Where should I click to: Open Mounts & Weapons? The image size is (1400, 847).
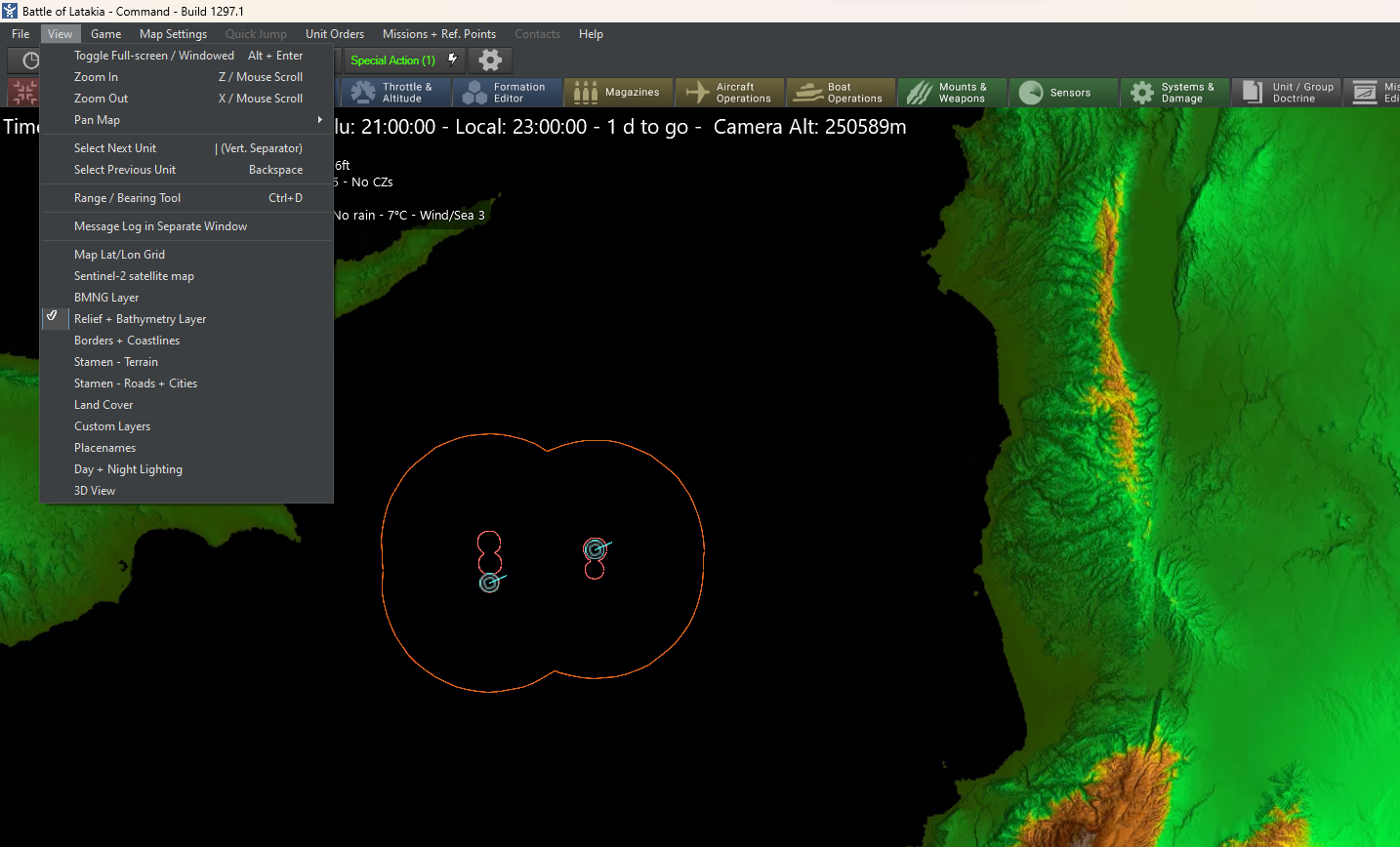(x=953, y=93)
